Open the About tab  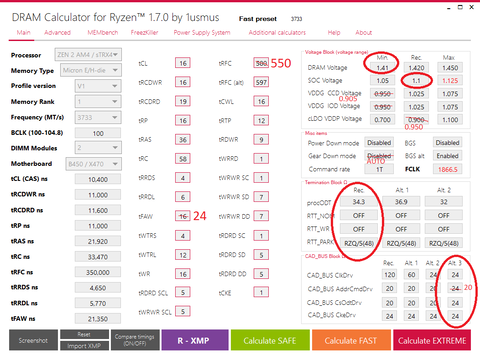click(x=363, y=33)
